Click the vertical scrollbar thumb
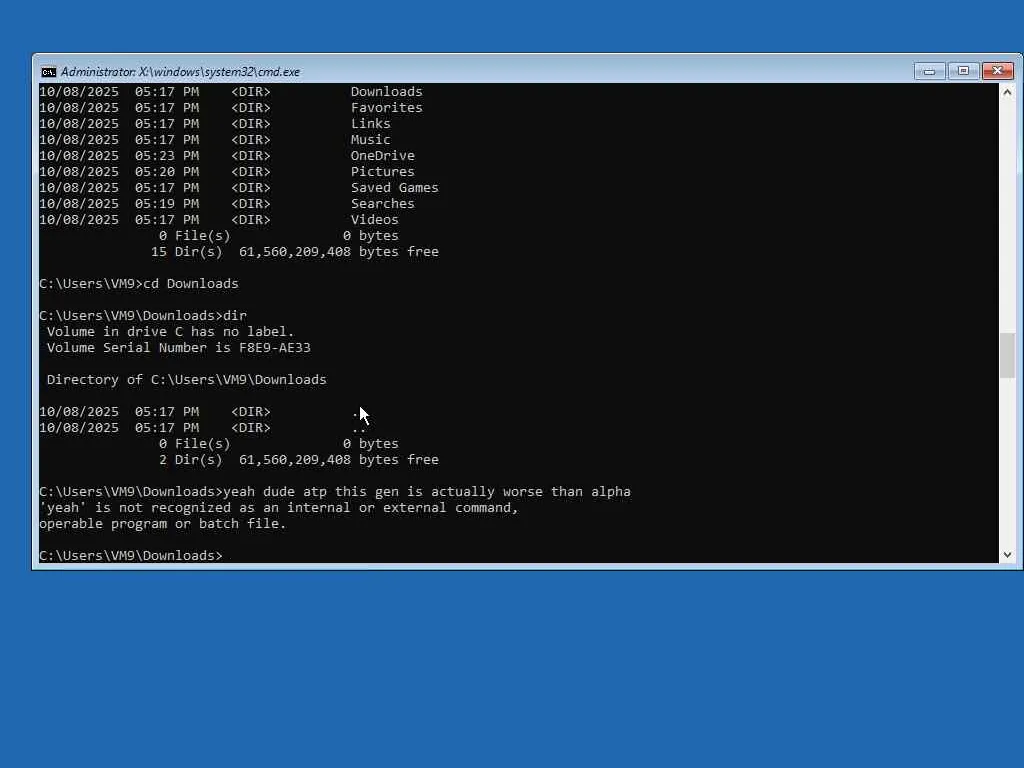This screenshot has width=1024, height=768. (x=1007, y=355)
